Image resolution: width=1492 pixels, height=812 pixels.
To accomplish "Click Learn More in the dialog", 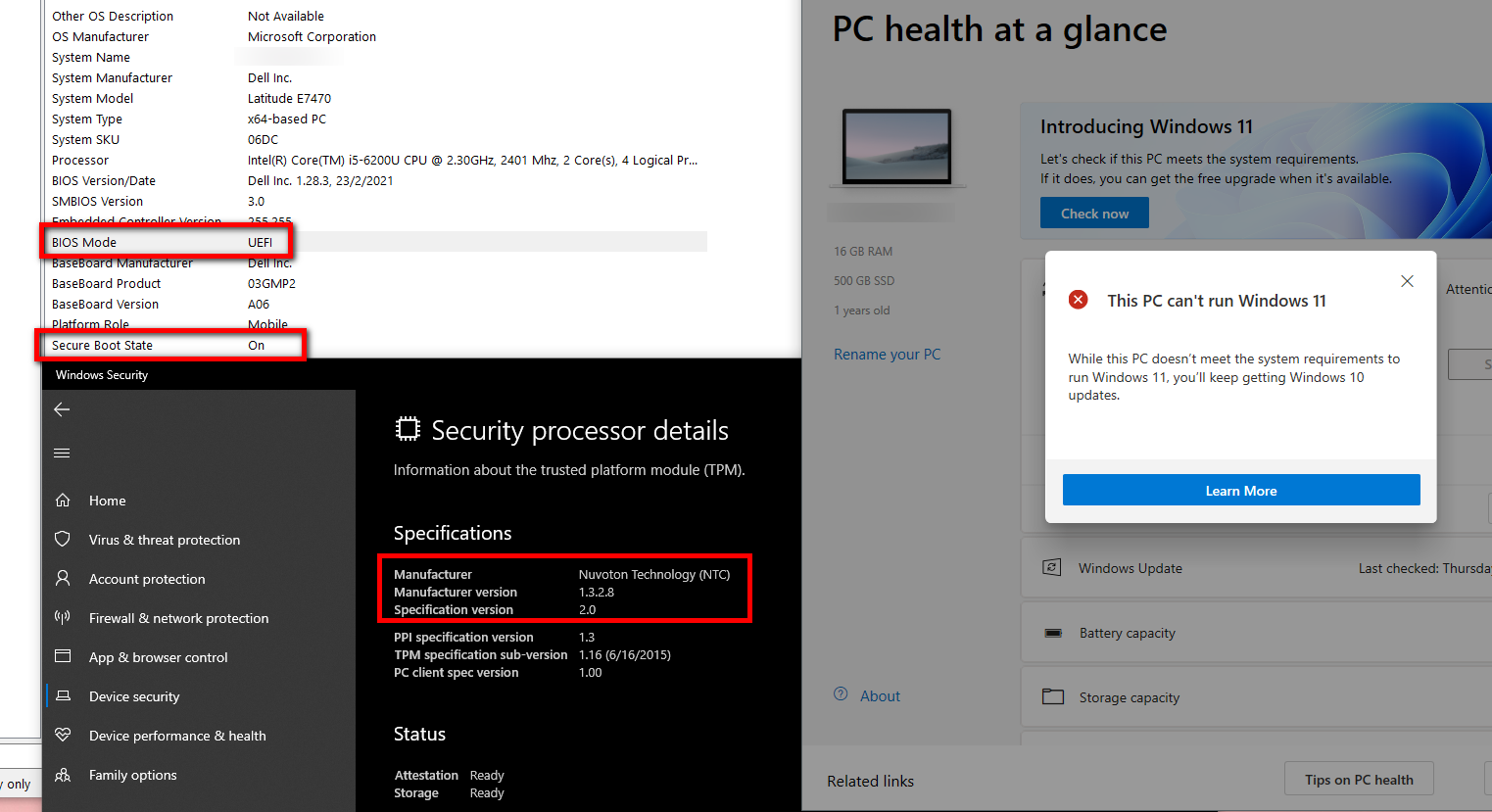I will 1241,491.
